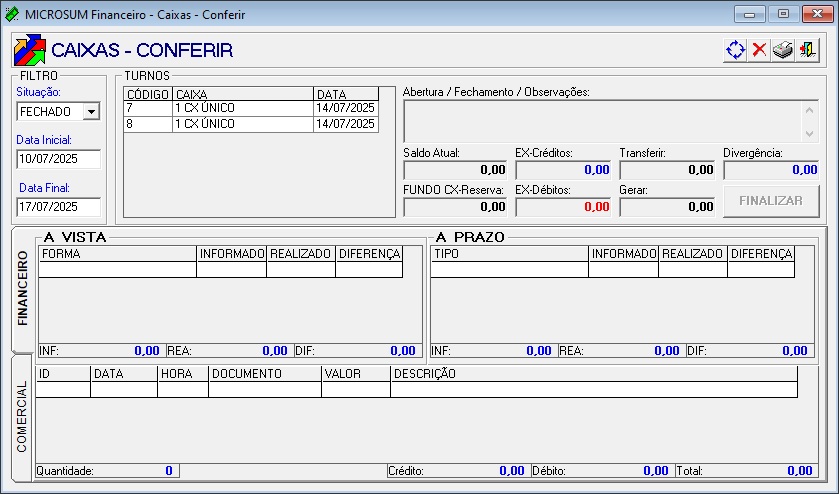Viewport: 839px width, 494px height.
Task: Click the blue refresh arrows icon
Action: (x=736, y=50)
